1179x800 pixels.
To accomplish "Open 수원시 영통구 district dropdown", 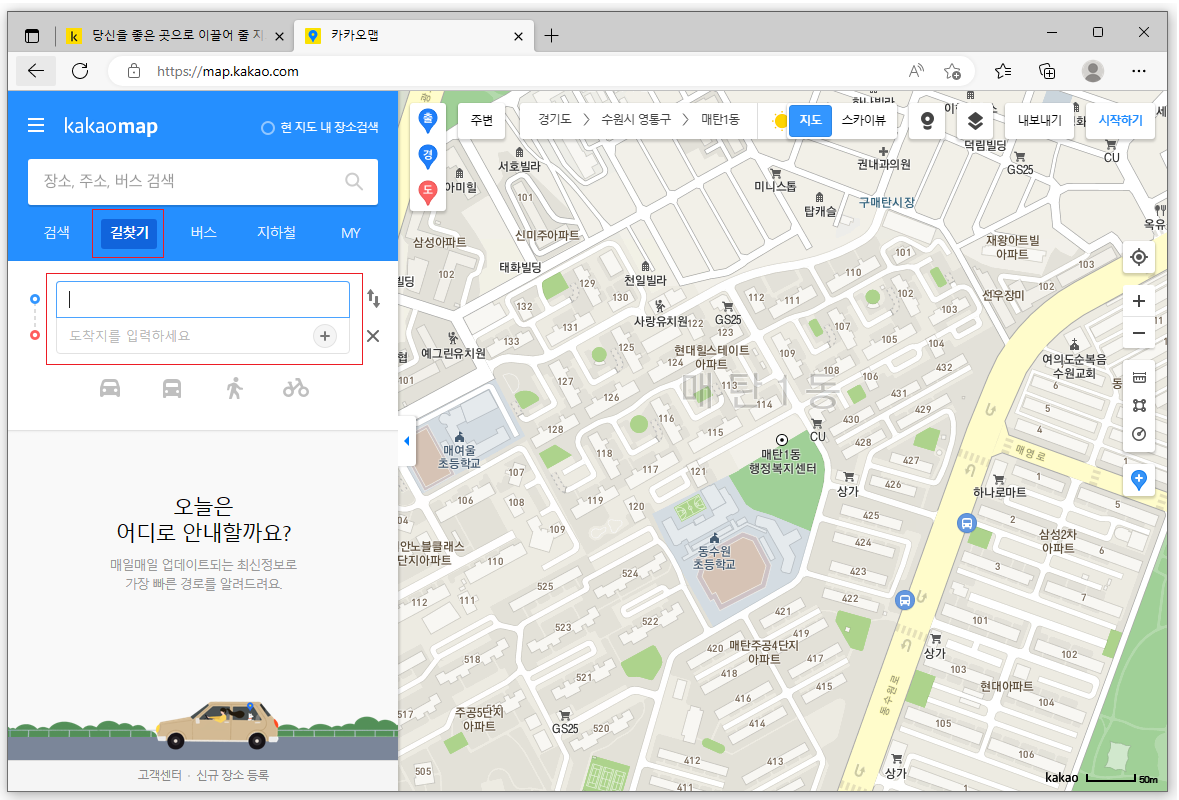I will pos(635,120).
